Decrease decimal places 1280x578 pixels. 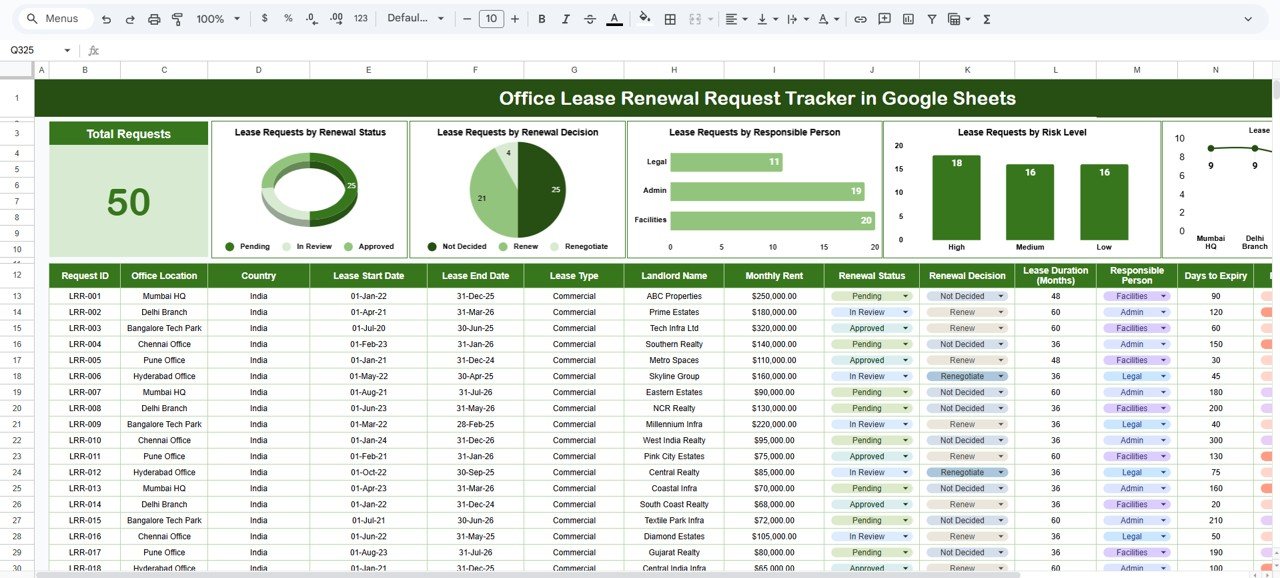click(x=310, y=18)
